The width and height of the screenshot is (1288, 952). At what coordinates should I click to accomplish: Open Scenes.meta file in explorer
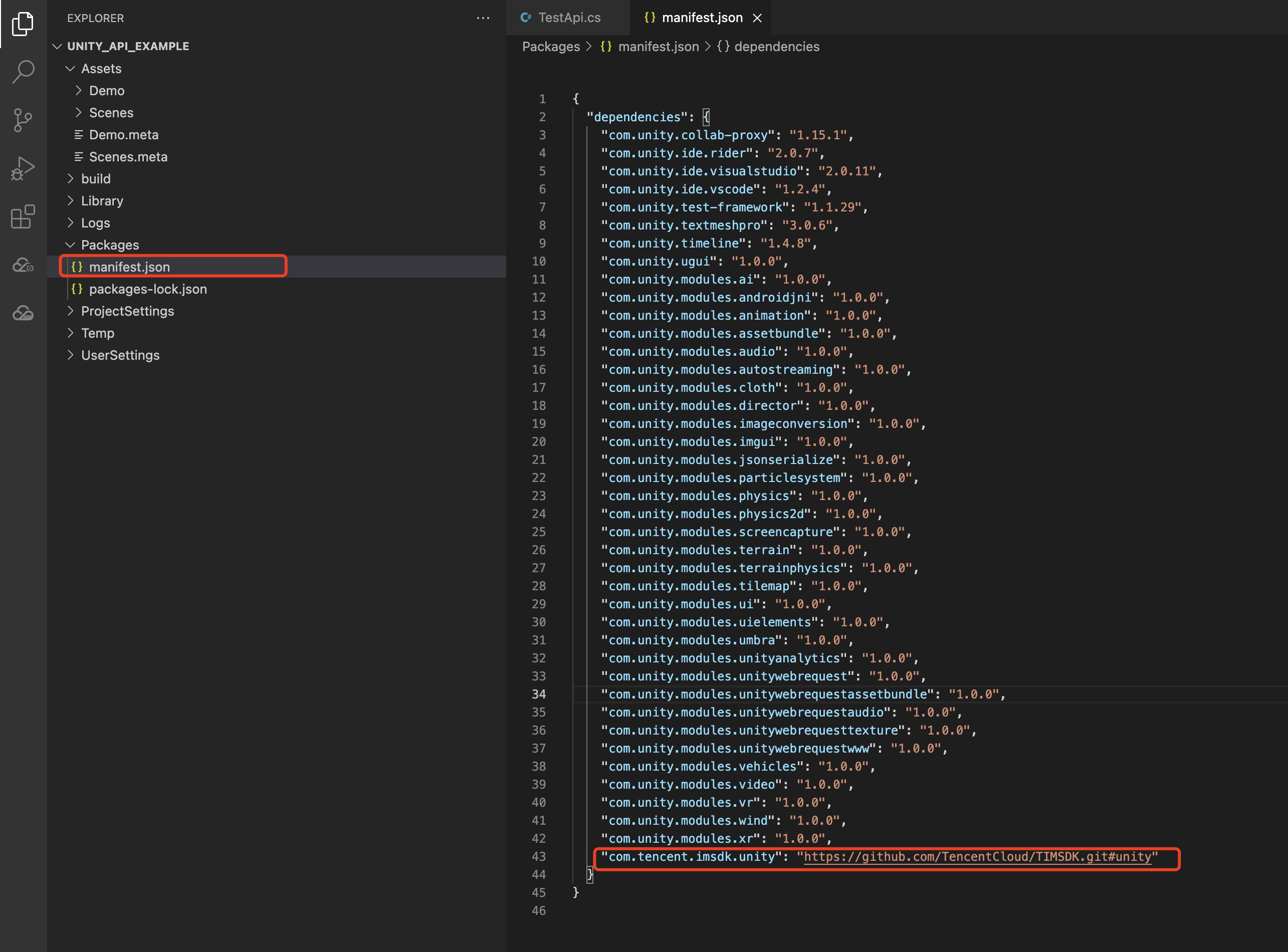(x=128, y=157)
